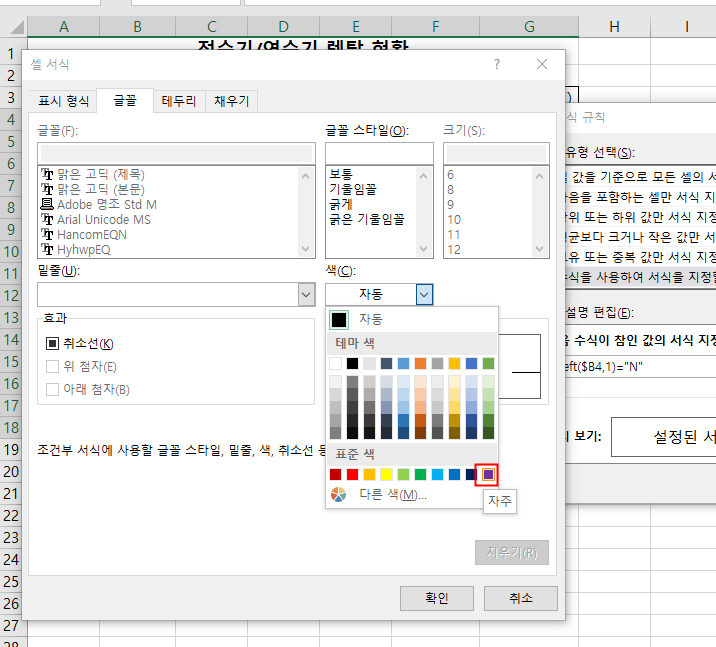The height and width of the screenshot is (647, 716).
Task: Select font size 8
Action: pyautogui.click(x=451, y=189)
